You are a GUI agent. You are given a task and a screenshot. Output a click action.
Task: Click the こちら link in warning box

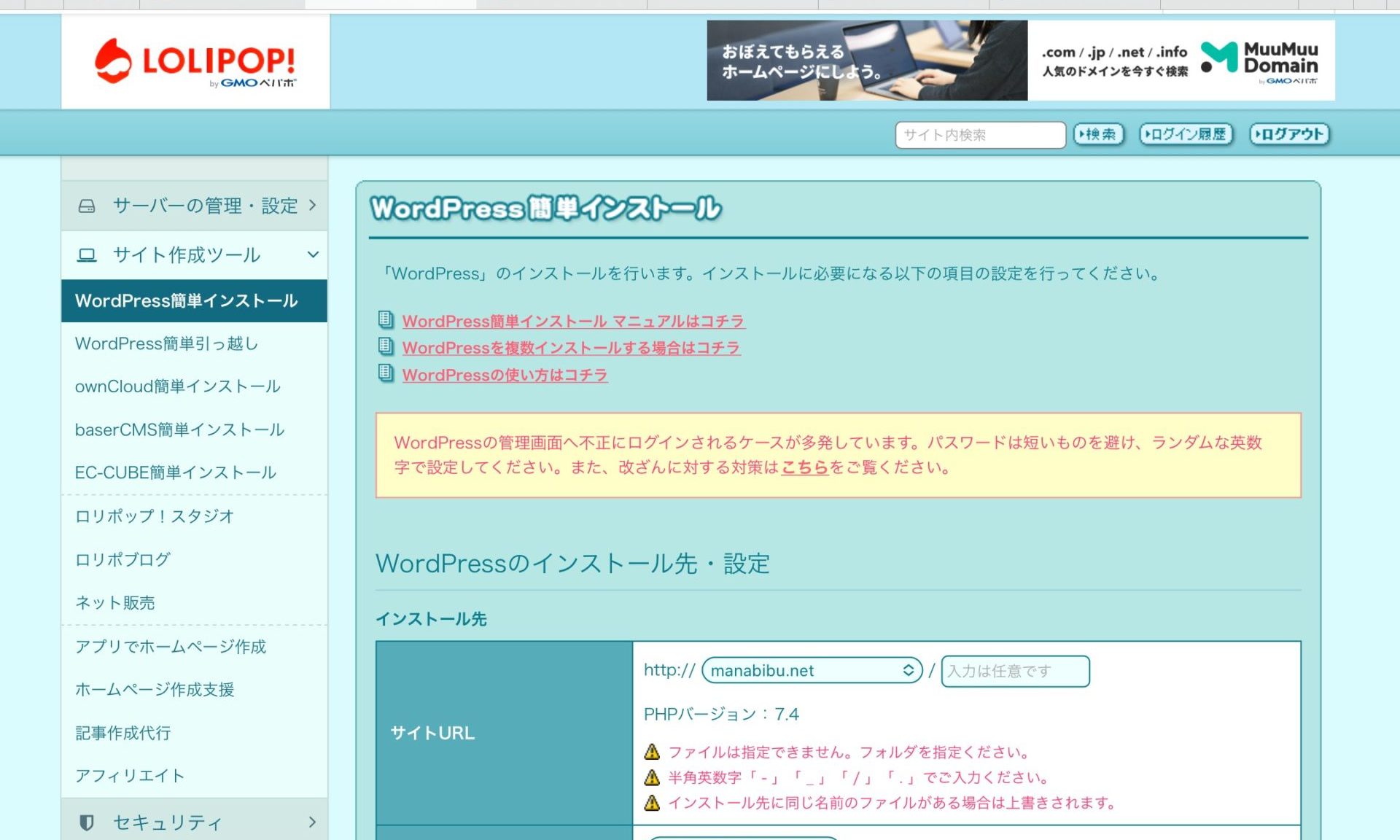[804, 467]
